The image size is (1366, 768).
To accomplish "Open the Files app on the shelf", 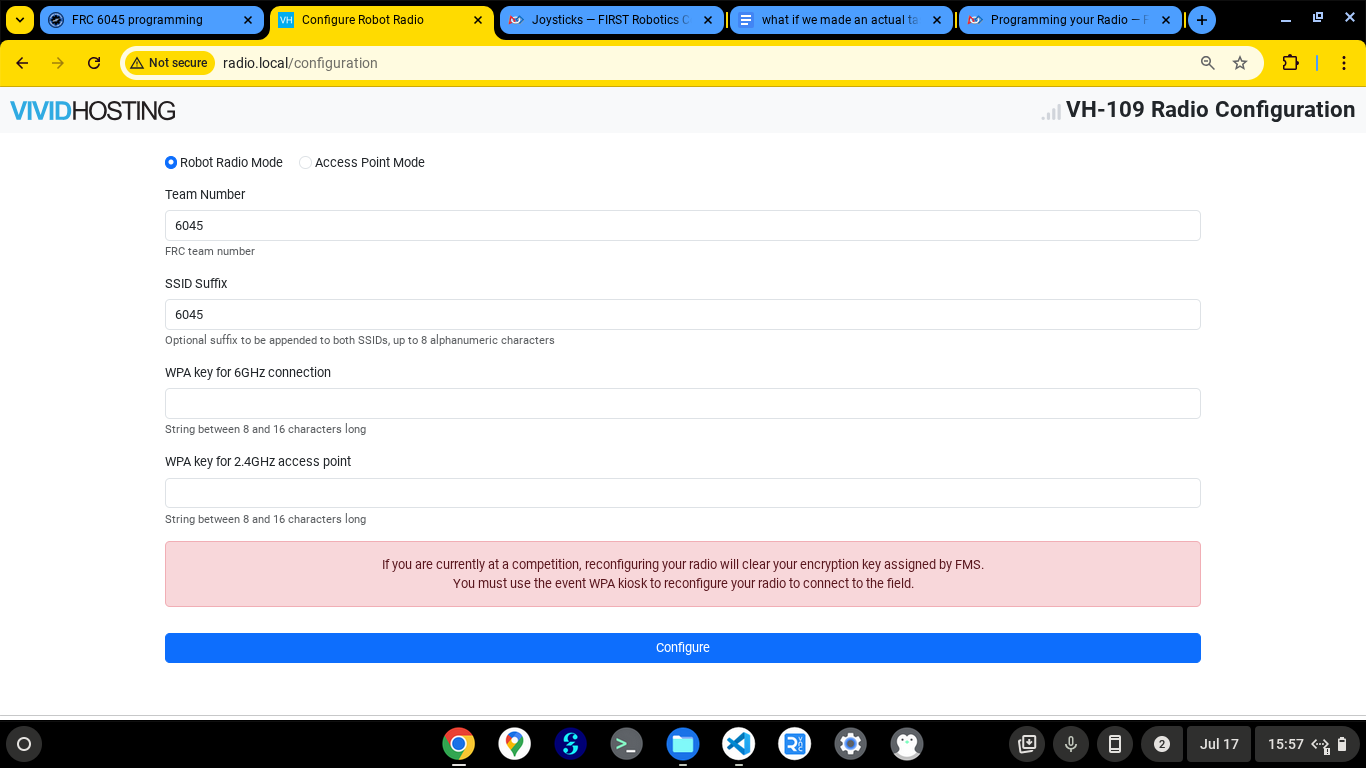I will coord(683,744).
